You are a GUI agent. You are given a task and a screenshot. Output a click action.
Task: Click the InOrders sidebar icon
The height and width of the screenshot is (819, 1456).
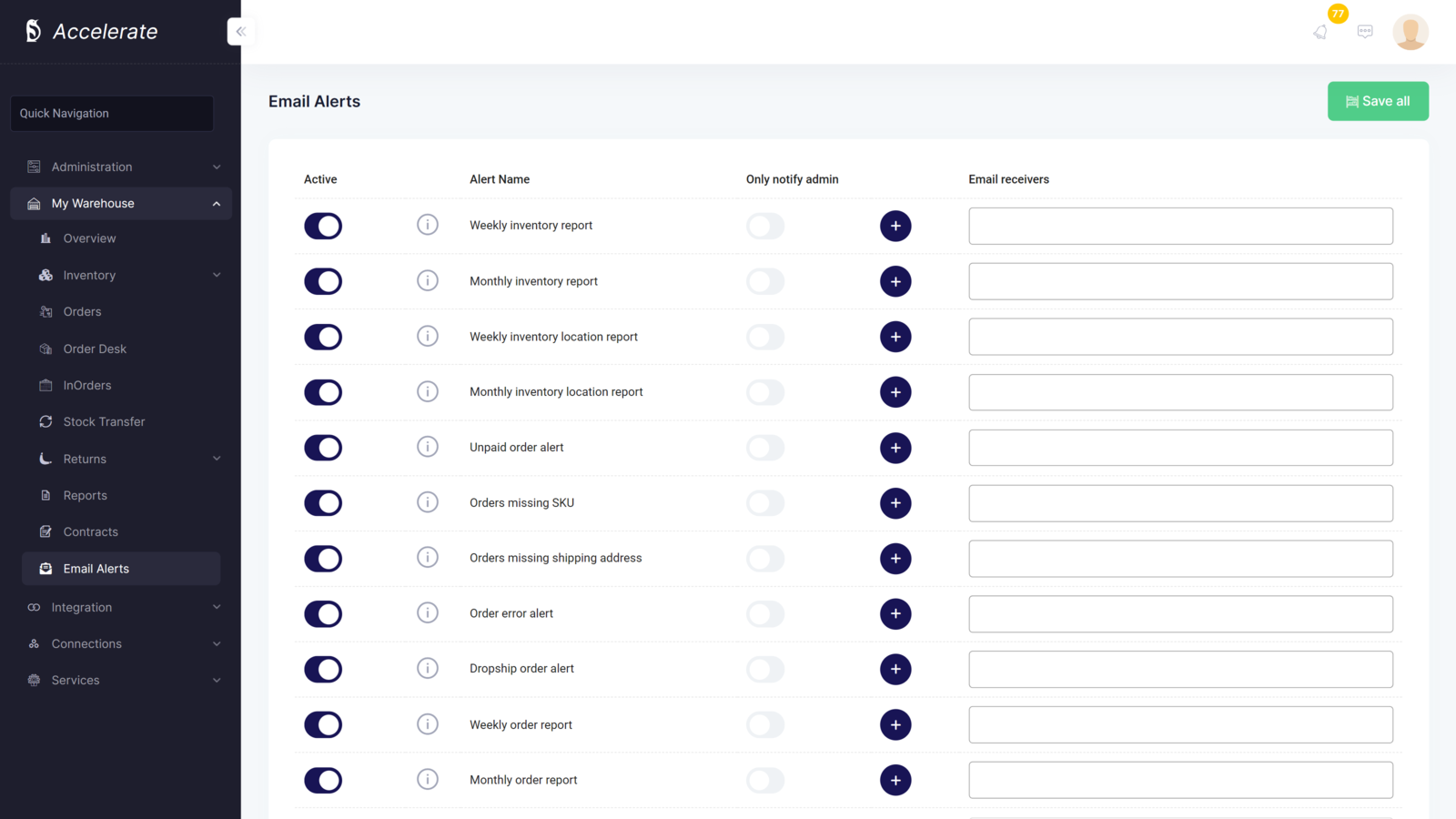click(45, 385)
